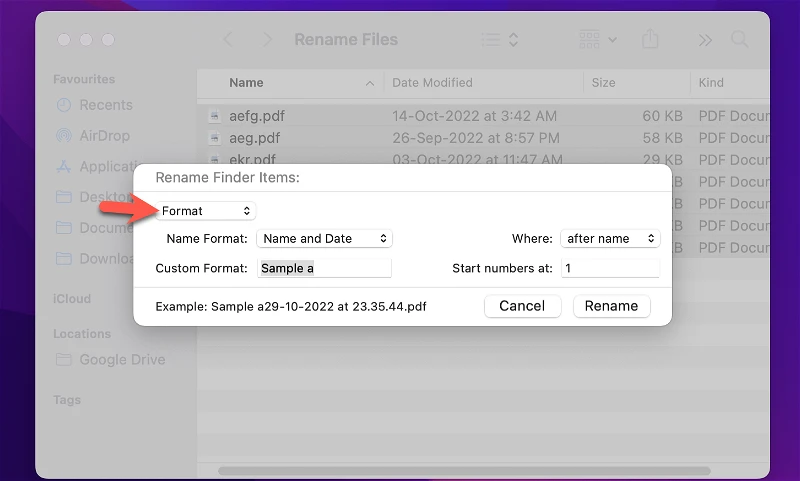
Task: Go forward with the Finder forward arrow
Action: (x=267, y=39)
